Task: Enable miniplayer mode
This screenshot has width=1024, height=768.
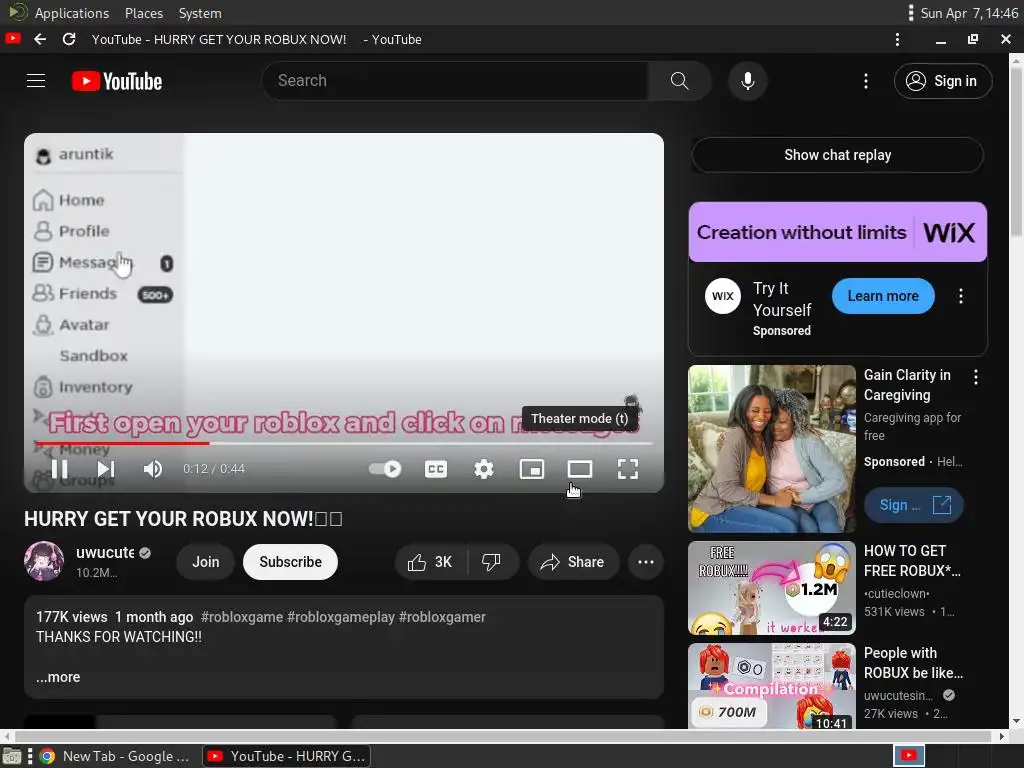Action: pyautogui.click(x=532, y=469)
